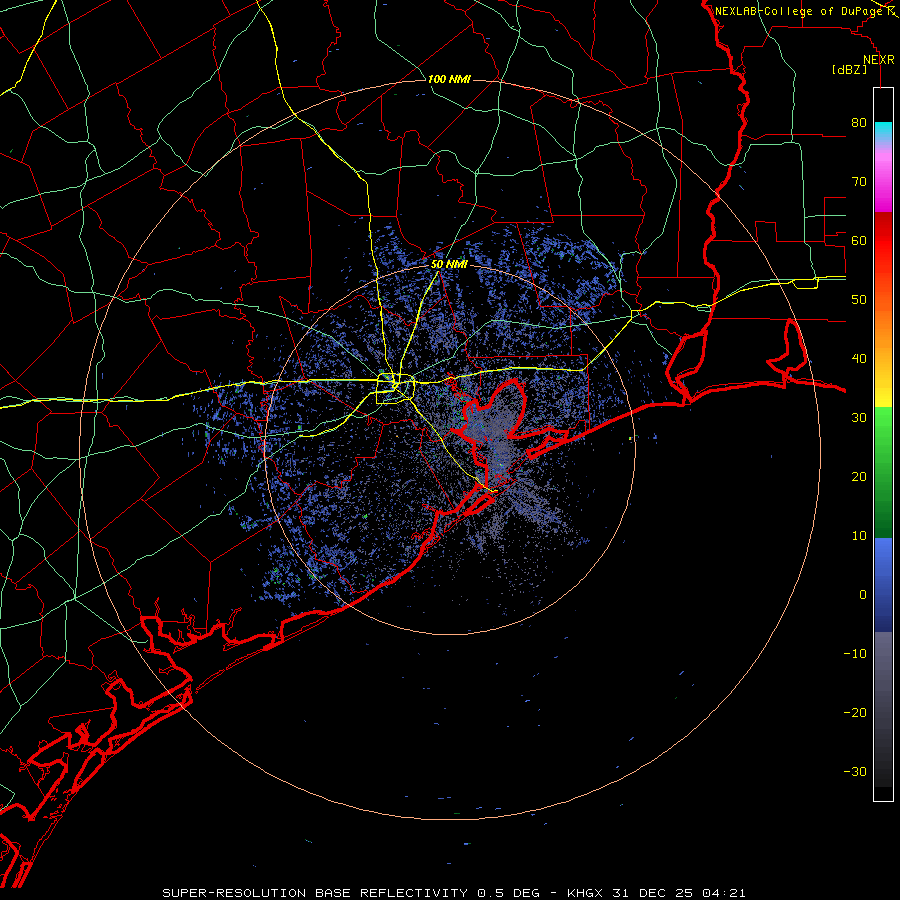Pick the bright green band of color scale

pyautogui.click(x=883, y=425)
